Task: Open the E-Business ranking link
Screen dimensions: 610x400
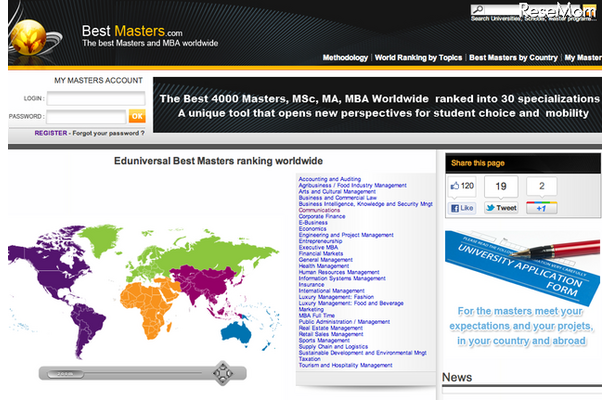Action: (x=313, y=223)
